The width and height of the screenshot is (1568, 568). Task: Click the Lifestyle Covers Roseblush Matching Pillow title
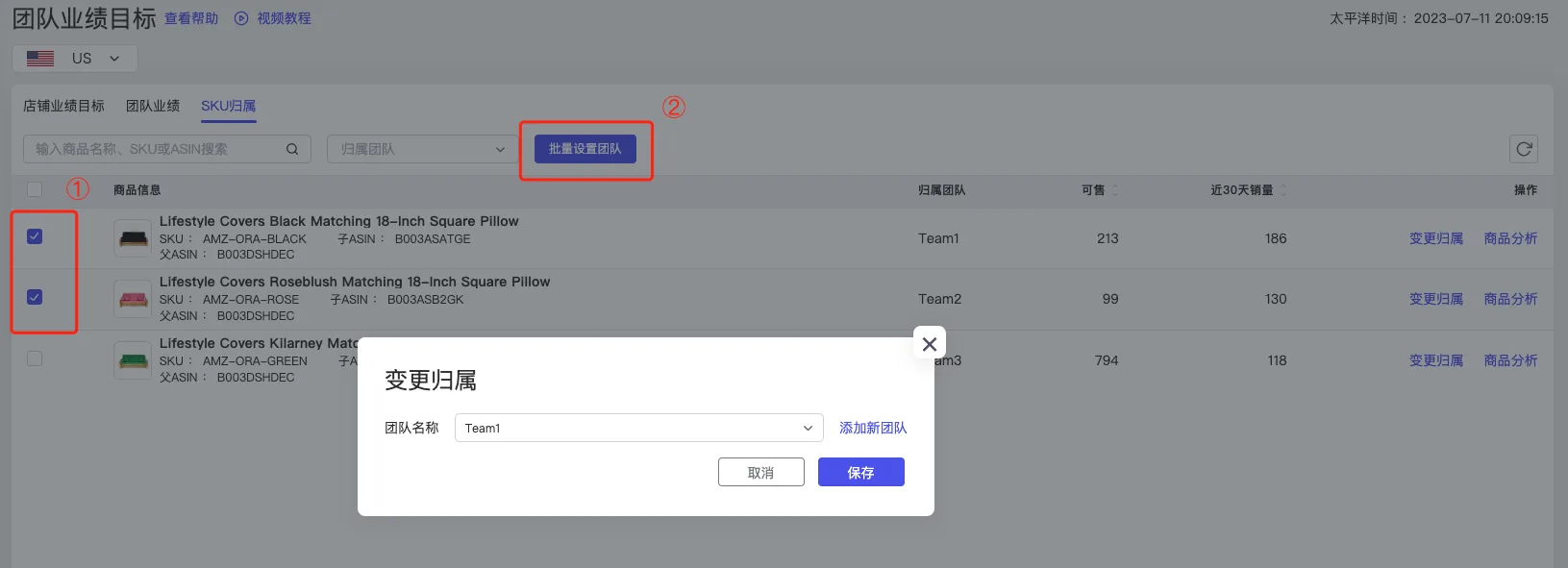pos(355,282)
